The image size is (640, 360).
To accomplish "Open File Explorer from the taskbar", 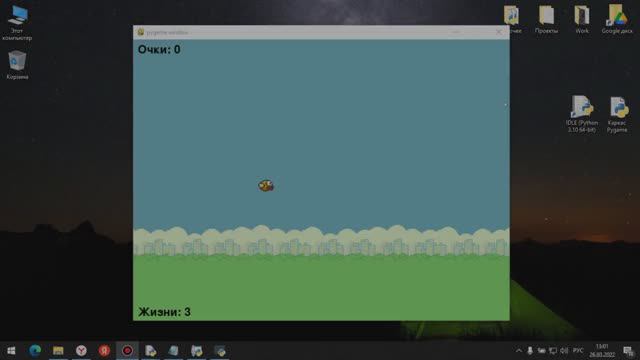I will point(58,351).
